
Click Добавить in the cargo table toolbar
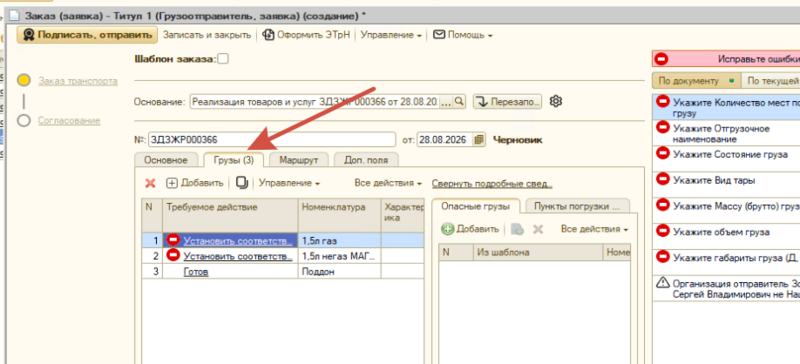[x=195, y=183]
